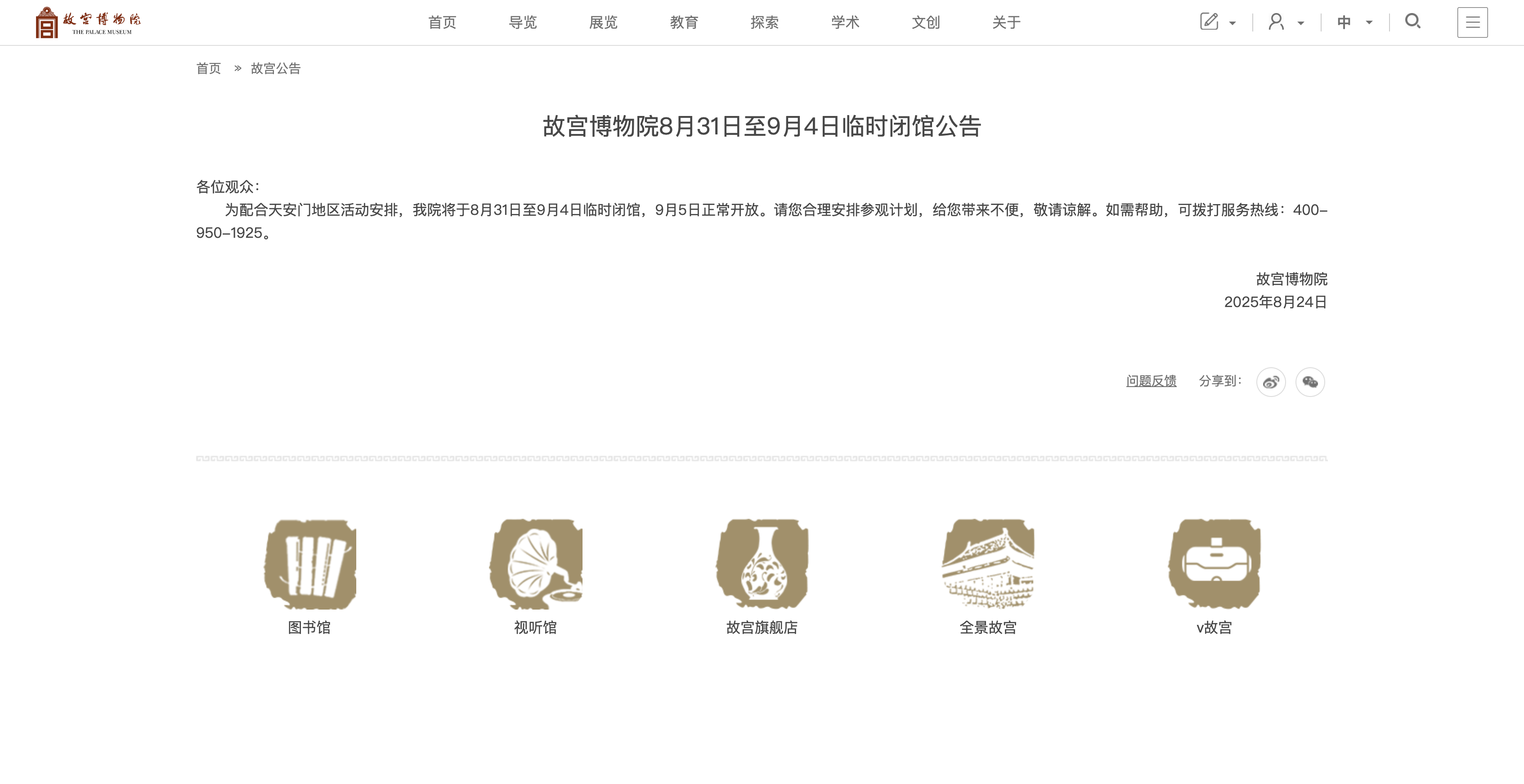Open the 图书馆 library icon

(x=309, y=563)
